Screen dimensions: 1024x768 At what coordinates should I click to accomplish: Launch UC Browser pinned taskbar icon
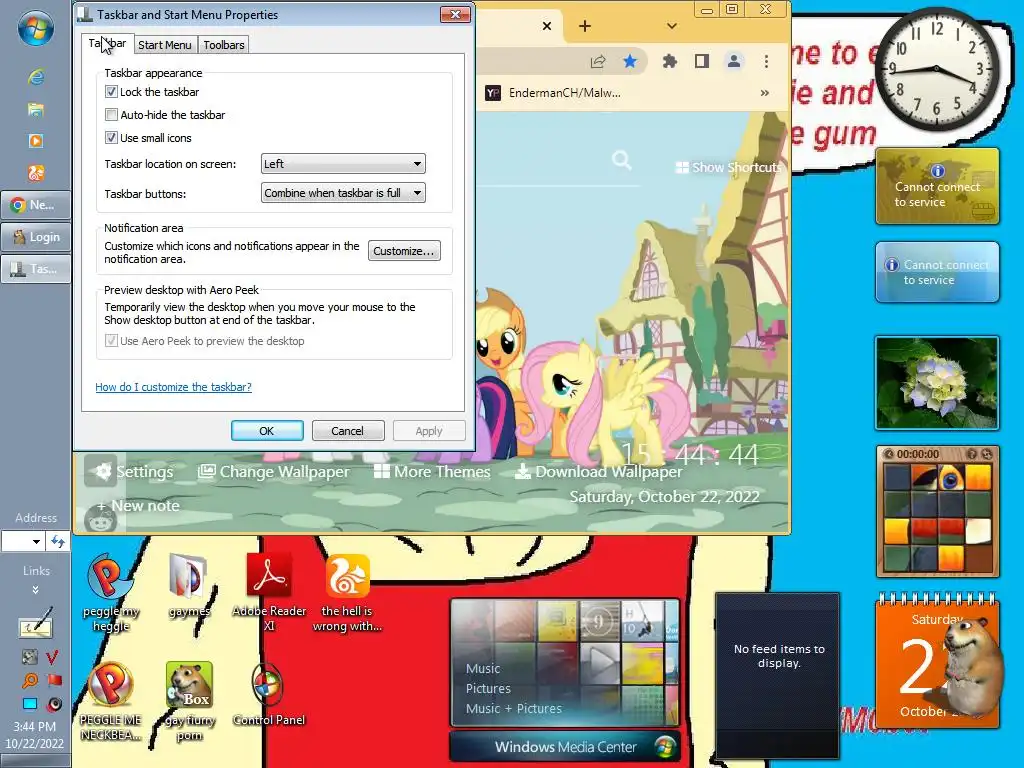point(35,173)
